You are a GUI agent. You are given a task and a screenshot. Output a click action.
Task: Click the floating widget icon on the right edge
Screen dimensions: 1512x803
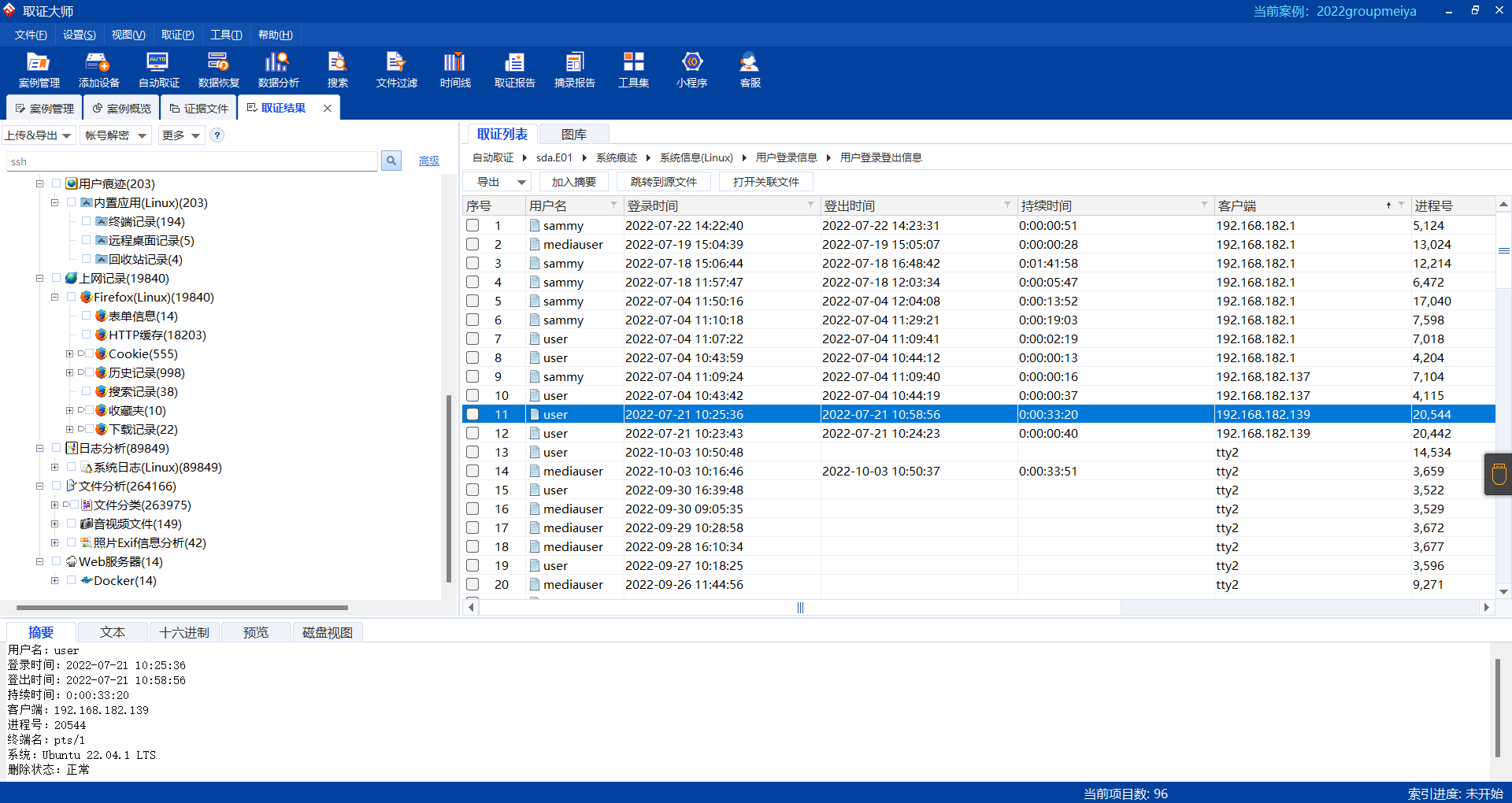click(x=1499, y=474)
